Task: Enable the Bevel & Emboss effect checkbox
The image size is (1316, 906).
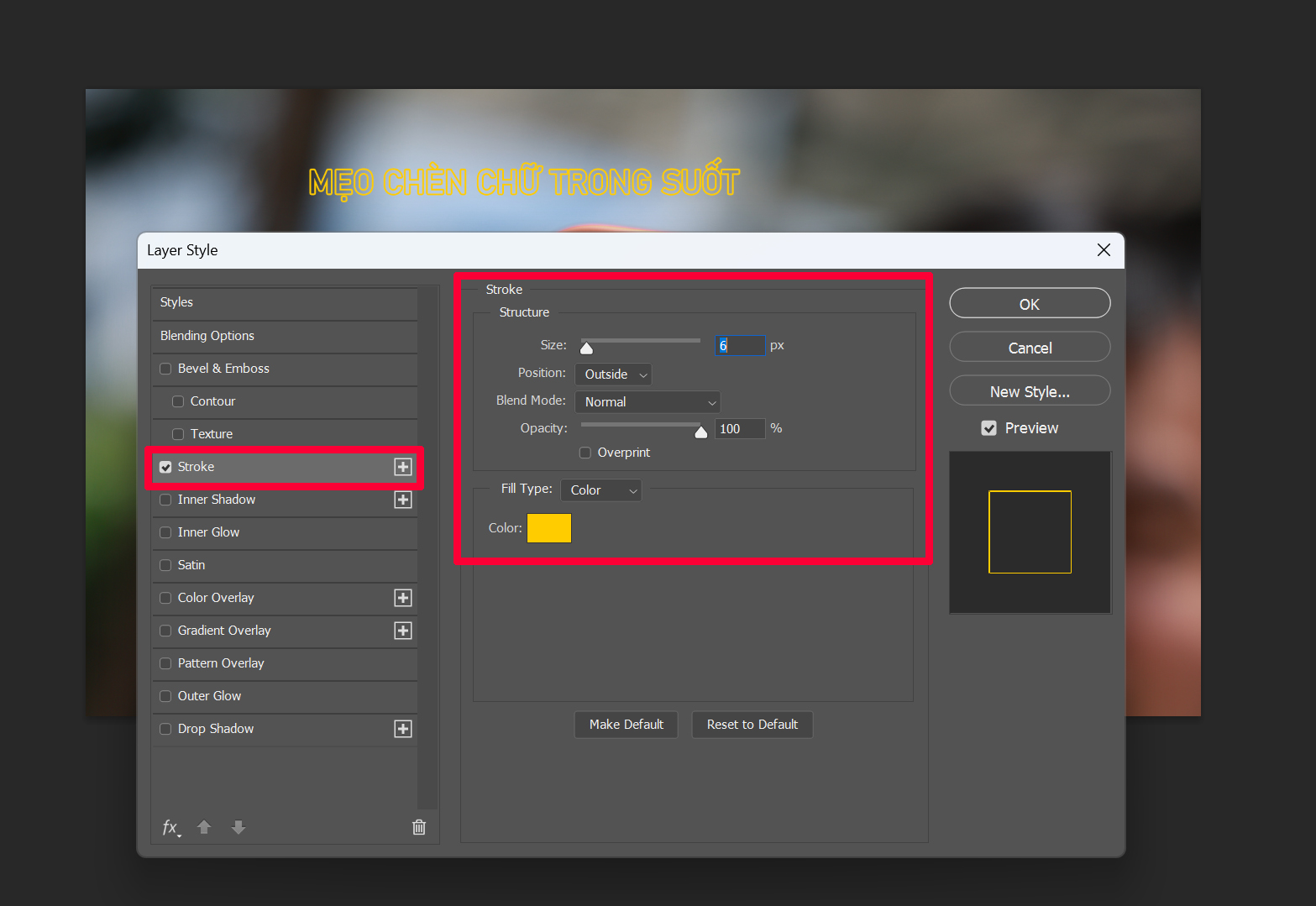Action: 165,368
